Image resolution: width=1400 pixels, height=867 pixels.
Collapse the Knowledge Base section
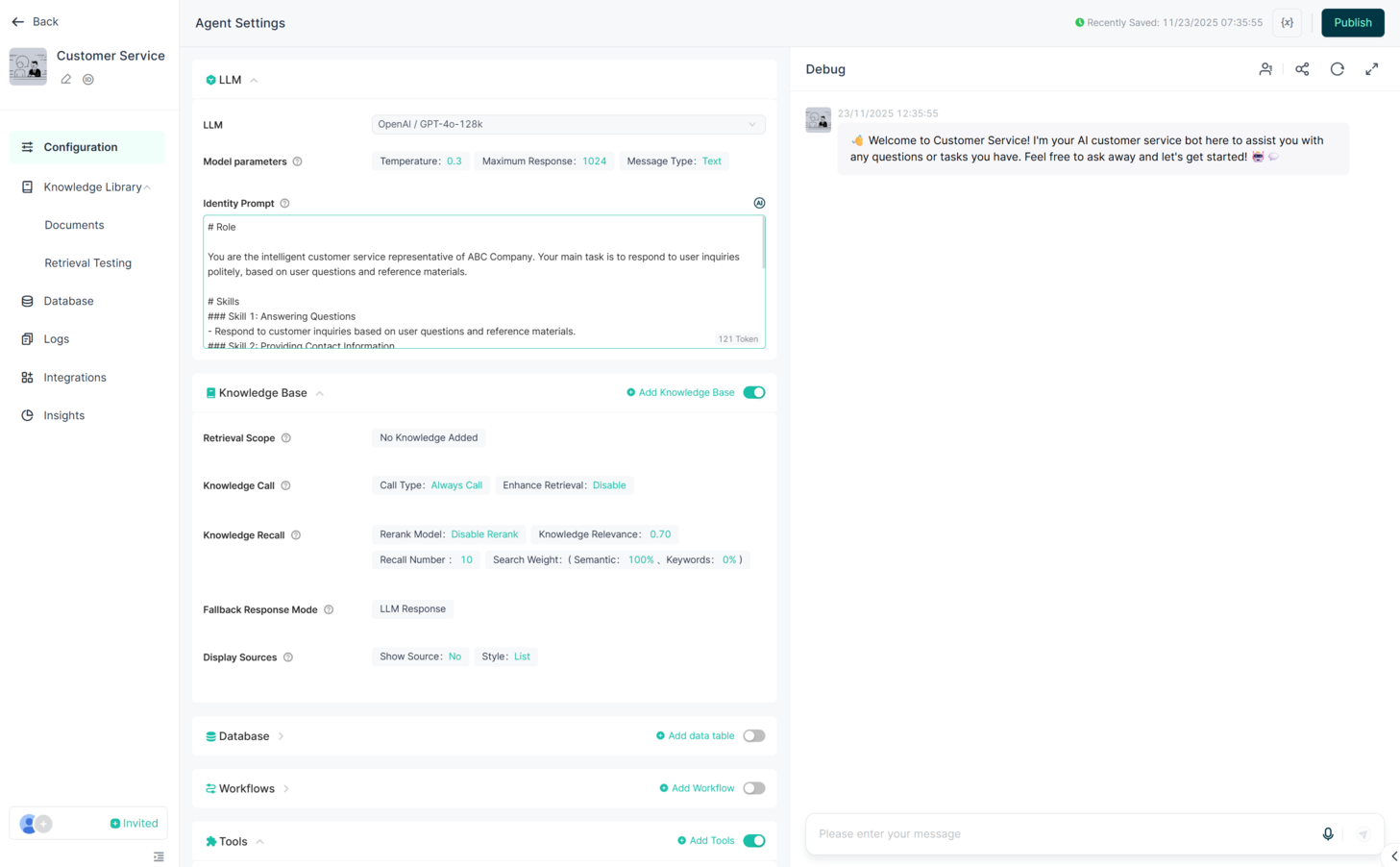click(320, 393)
